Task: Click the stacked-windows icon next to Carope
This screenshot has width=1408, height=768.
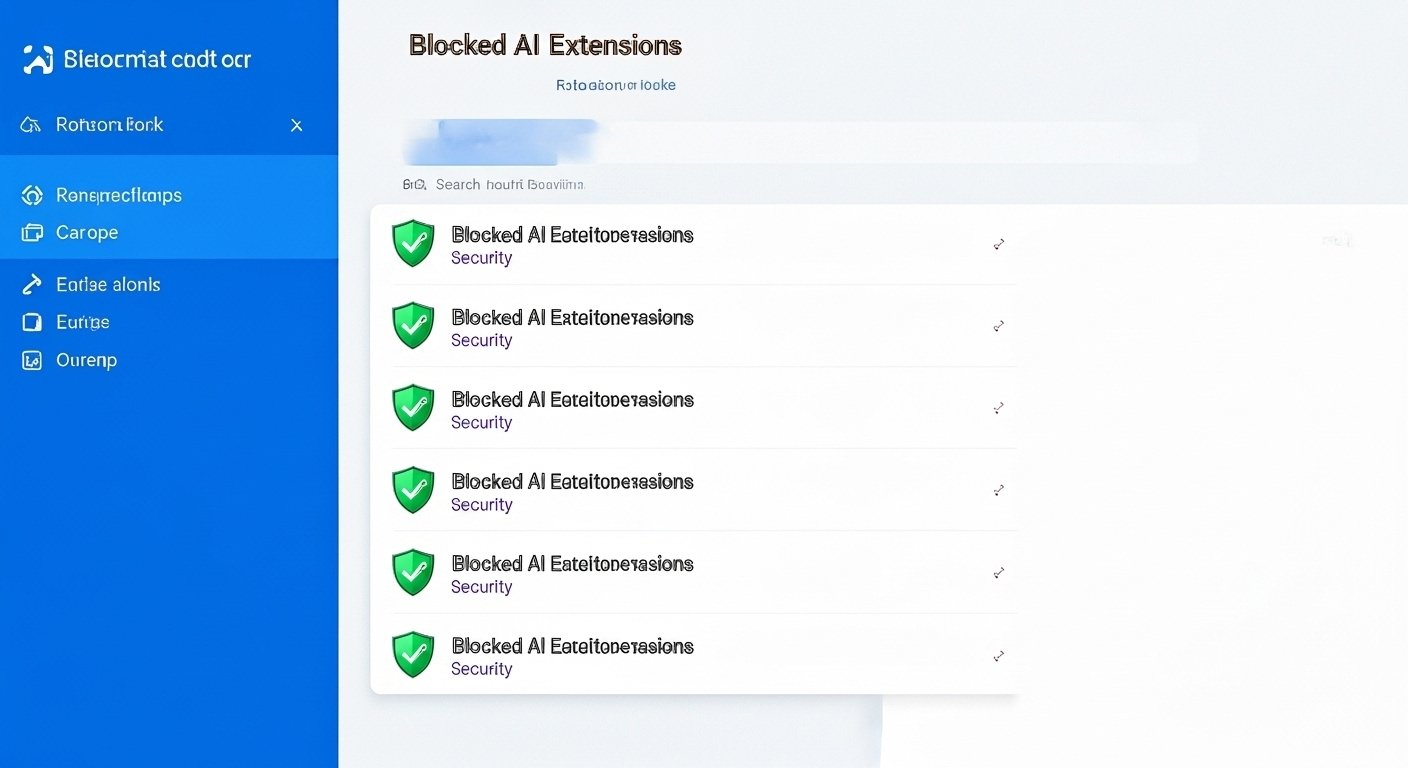Action: point(32,233)
